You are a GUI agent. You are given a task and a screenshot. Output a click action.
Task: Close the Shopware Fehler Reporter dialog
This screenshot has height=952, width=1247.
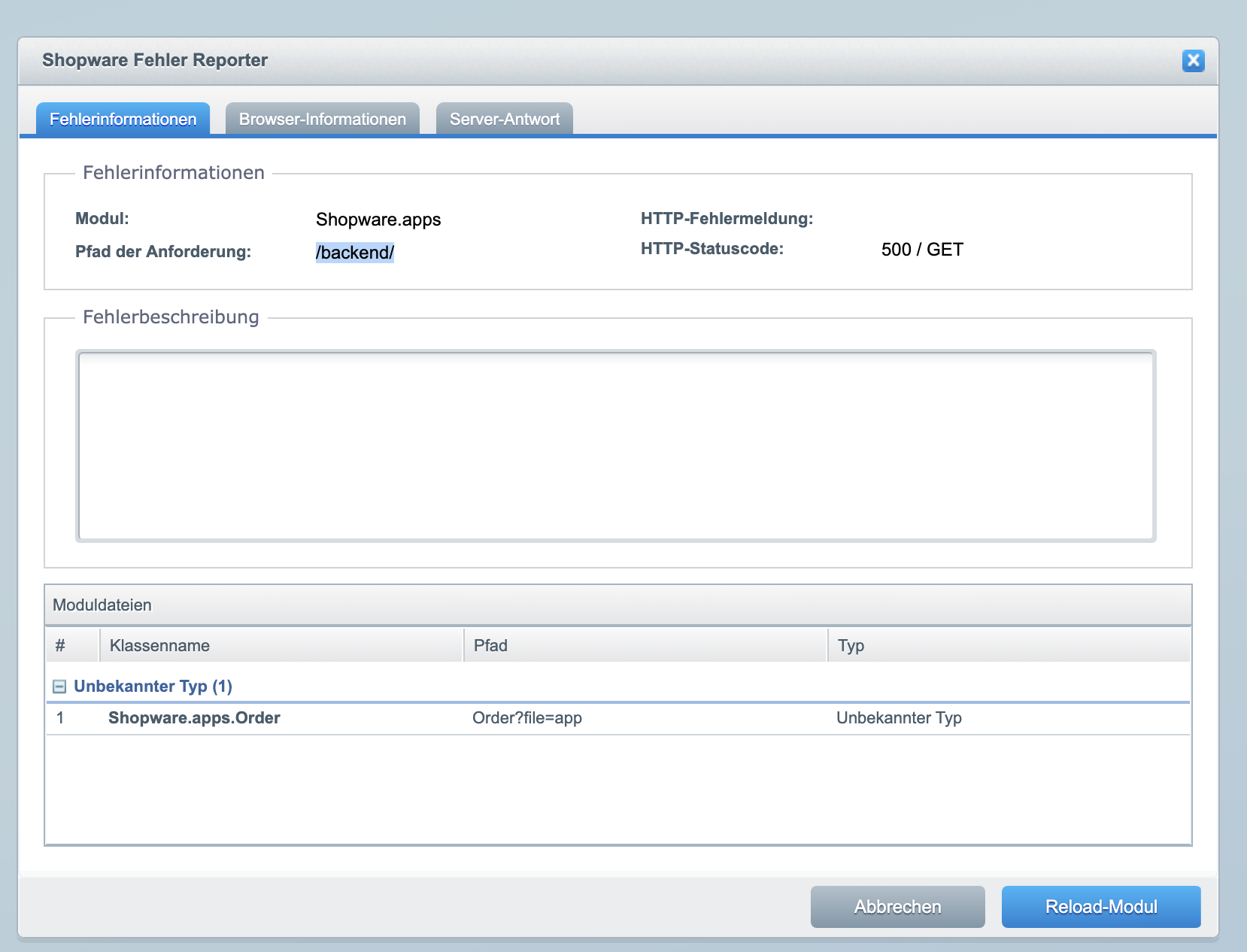(1193, 61)
